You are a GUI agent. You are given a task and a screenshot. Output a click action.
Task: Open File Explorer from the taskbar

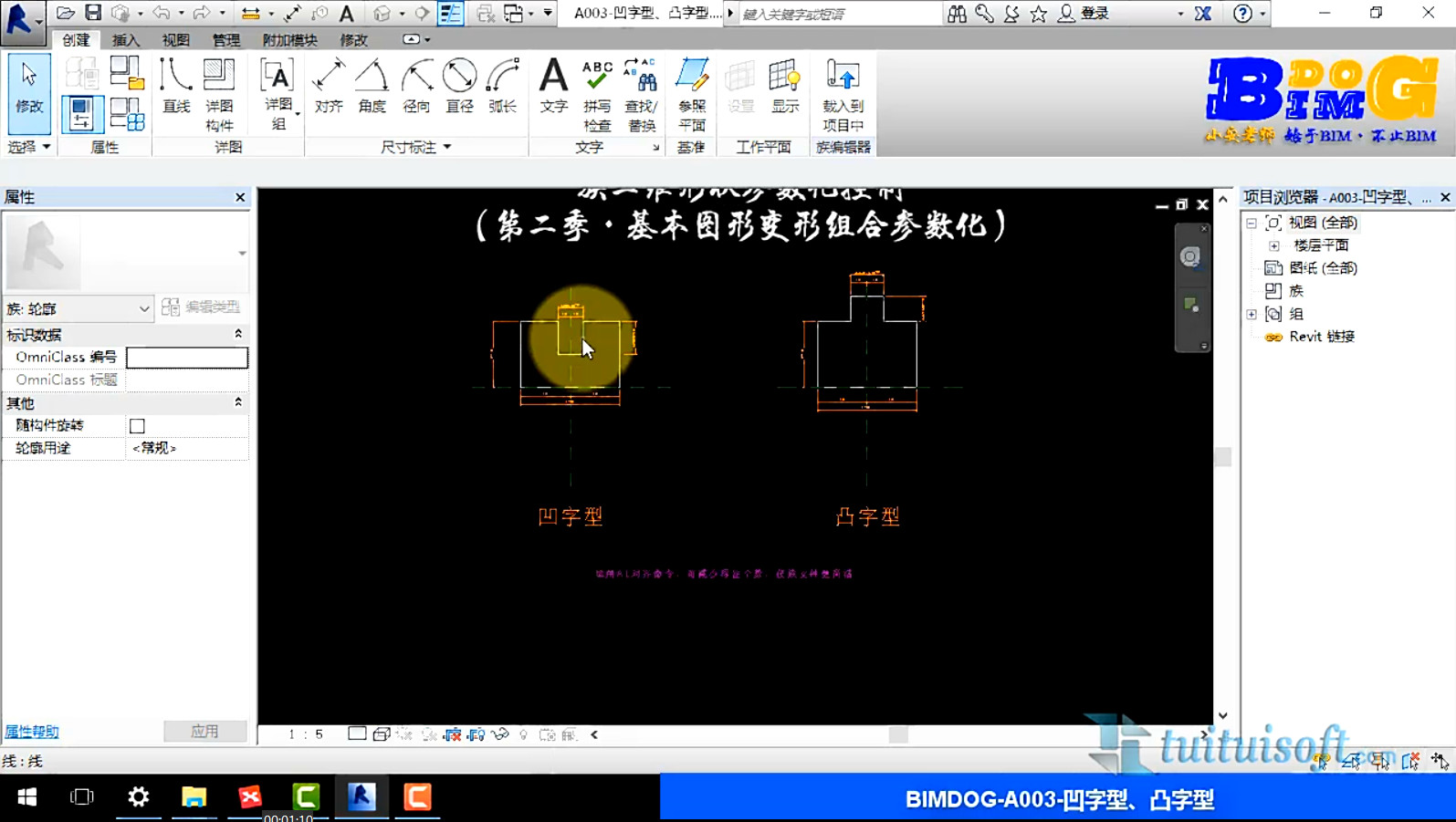coord(194,797)
